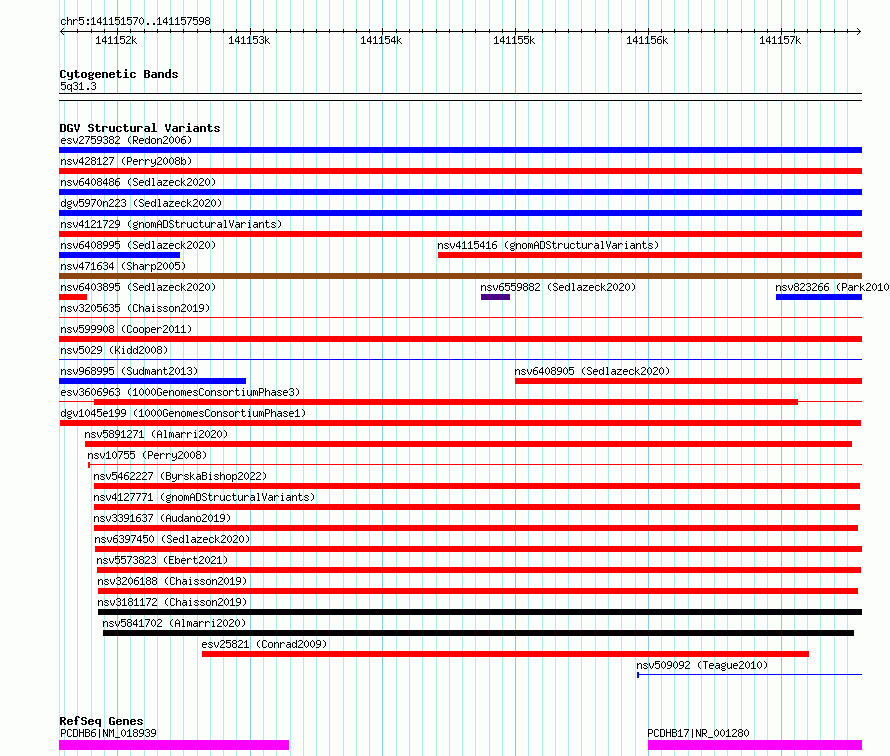890x756 pixels.
Task: Select the nsv823266 (Park2010) blue bar
Action: [818, 297]
